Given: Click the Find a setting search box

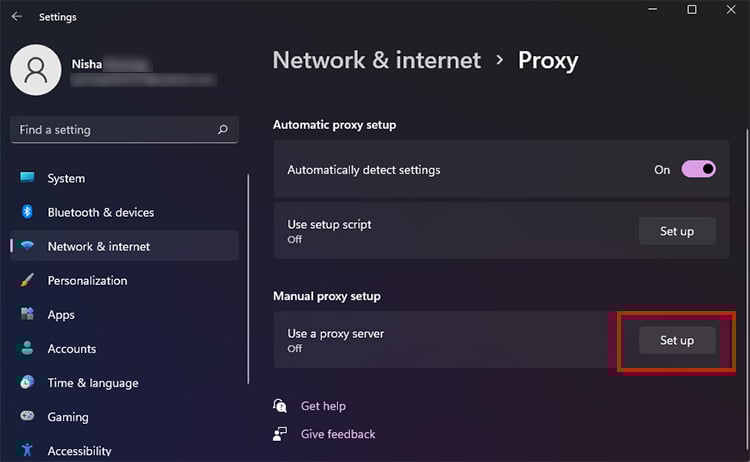Looking at the screenshot, I should coord(110,130).
